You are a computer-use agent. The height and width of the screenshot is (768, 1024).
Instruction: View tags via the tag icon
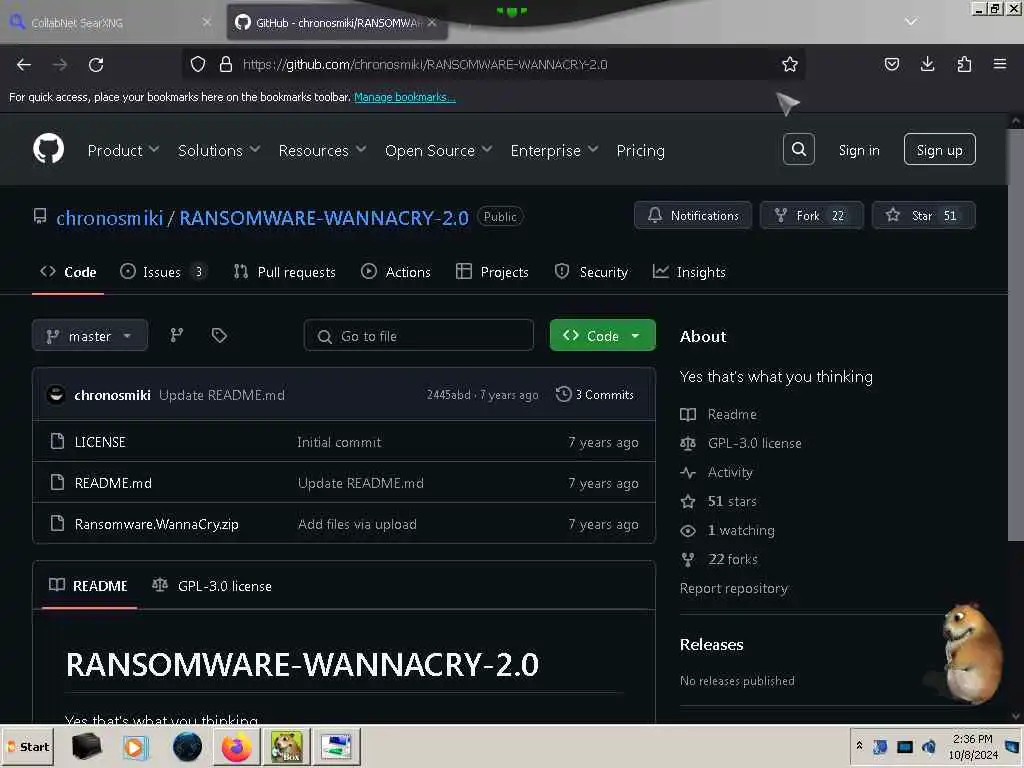(x=219, y=336)
